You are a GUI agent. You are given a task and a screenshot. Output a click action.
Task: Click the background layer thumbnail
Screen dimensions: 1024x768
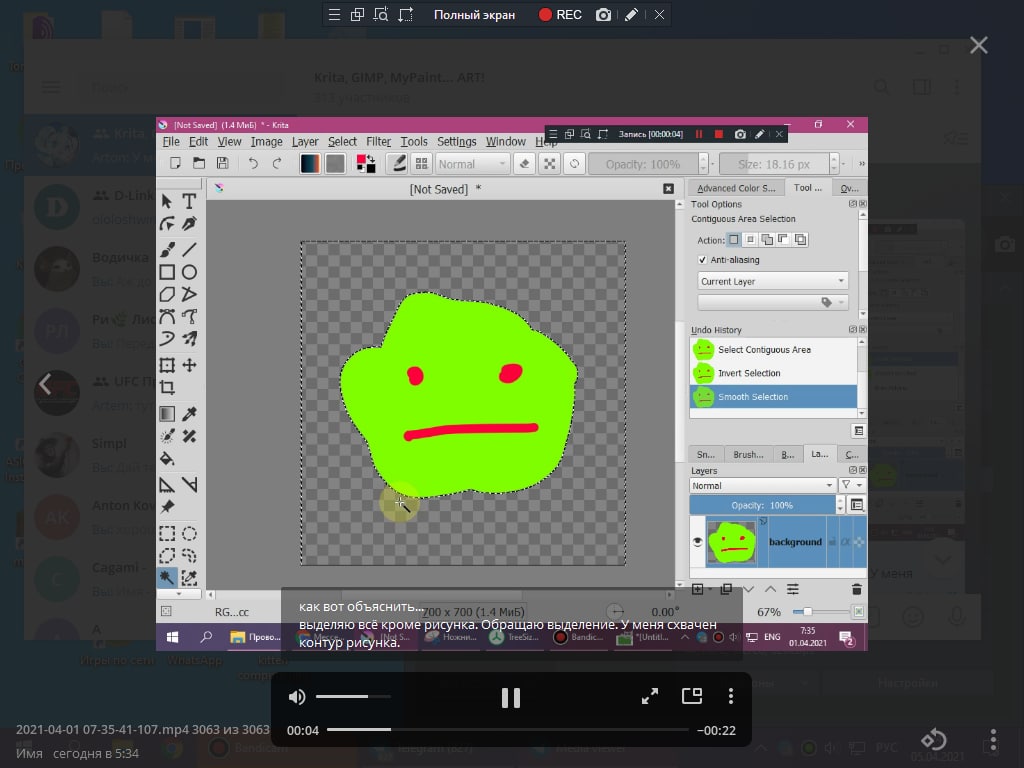coord(731,542)
